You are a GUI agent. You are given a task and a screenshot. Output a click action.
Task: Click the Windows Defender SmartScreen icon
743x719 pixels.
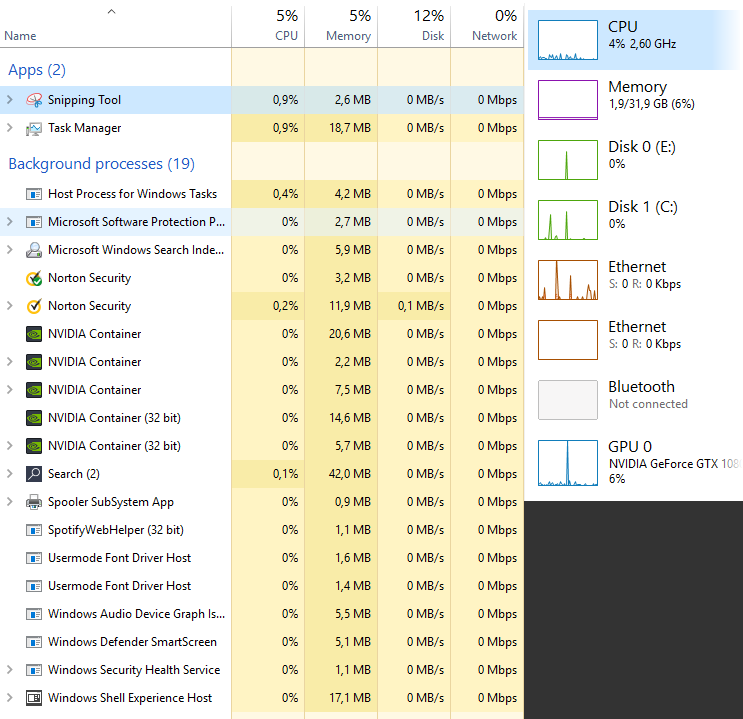click(34, 642)
